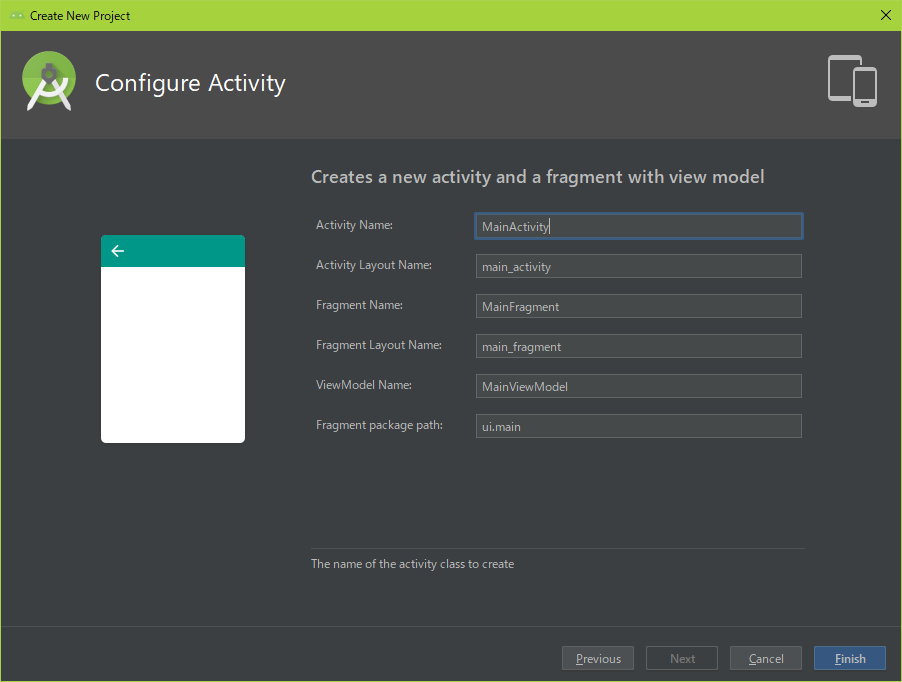Click the Configure Activity heading
902x682 pixels.
point(190,83)
